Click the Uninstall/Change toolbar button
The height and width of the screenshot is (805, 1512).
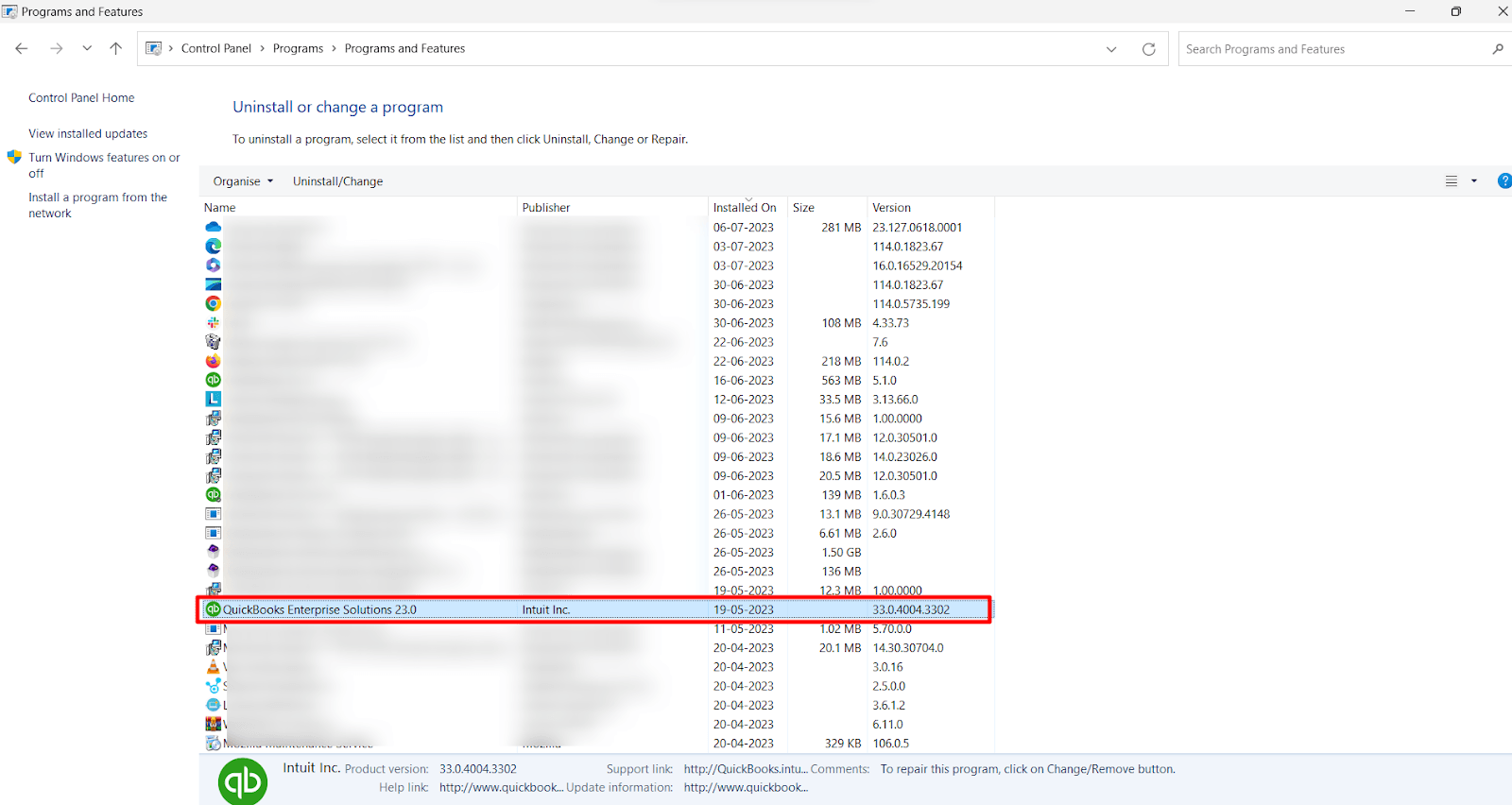[337, 181]
